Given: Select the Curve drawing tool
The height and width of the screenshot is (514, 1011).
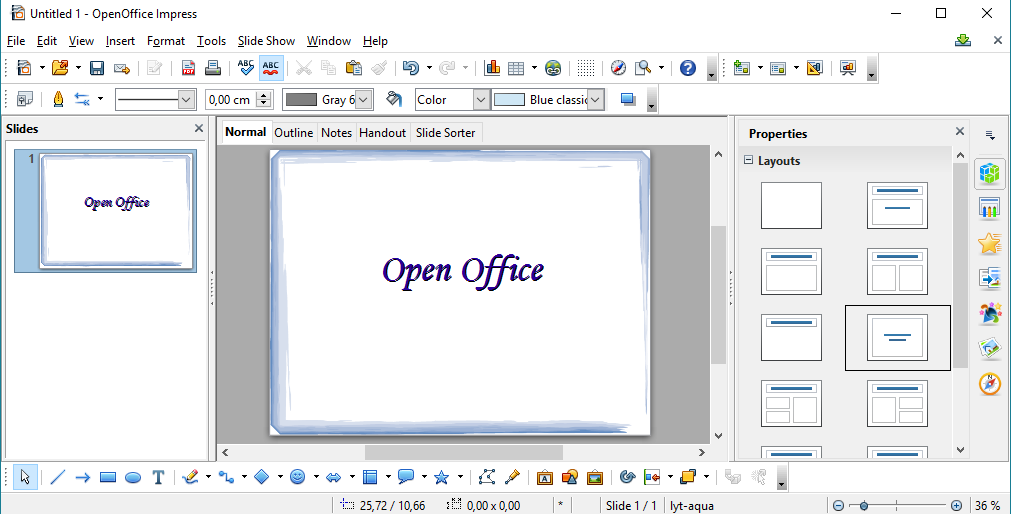Looking at the screenshot, I should (190, 477).
